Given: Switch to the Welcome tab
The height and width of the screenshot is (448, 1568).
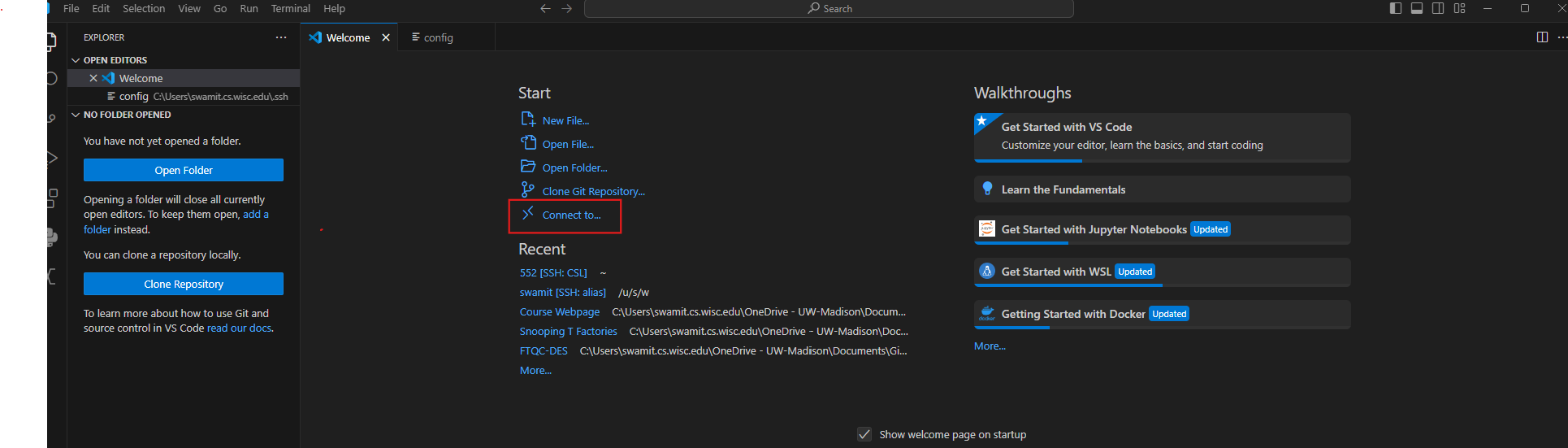Looking at the screenshot, I should [349, 37].
